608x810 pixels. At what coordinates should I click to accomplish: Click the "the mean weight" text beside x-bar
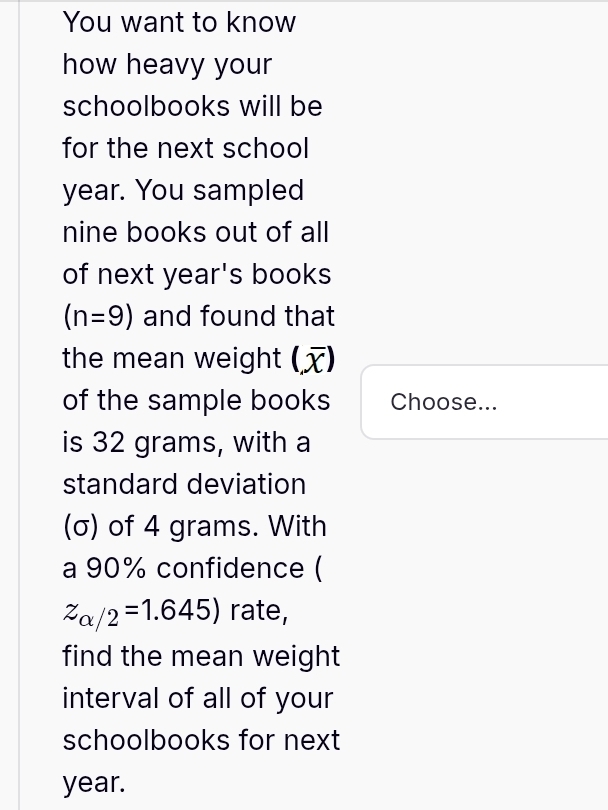tap(171, 358)
